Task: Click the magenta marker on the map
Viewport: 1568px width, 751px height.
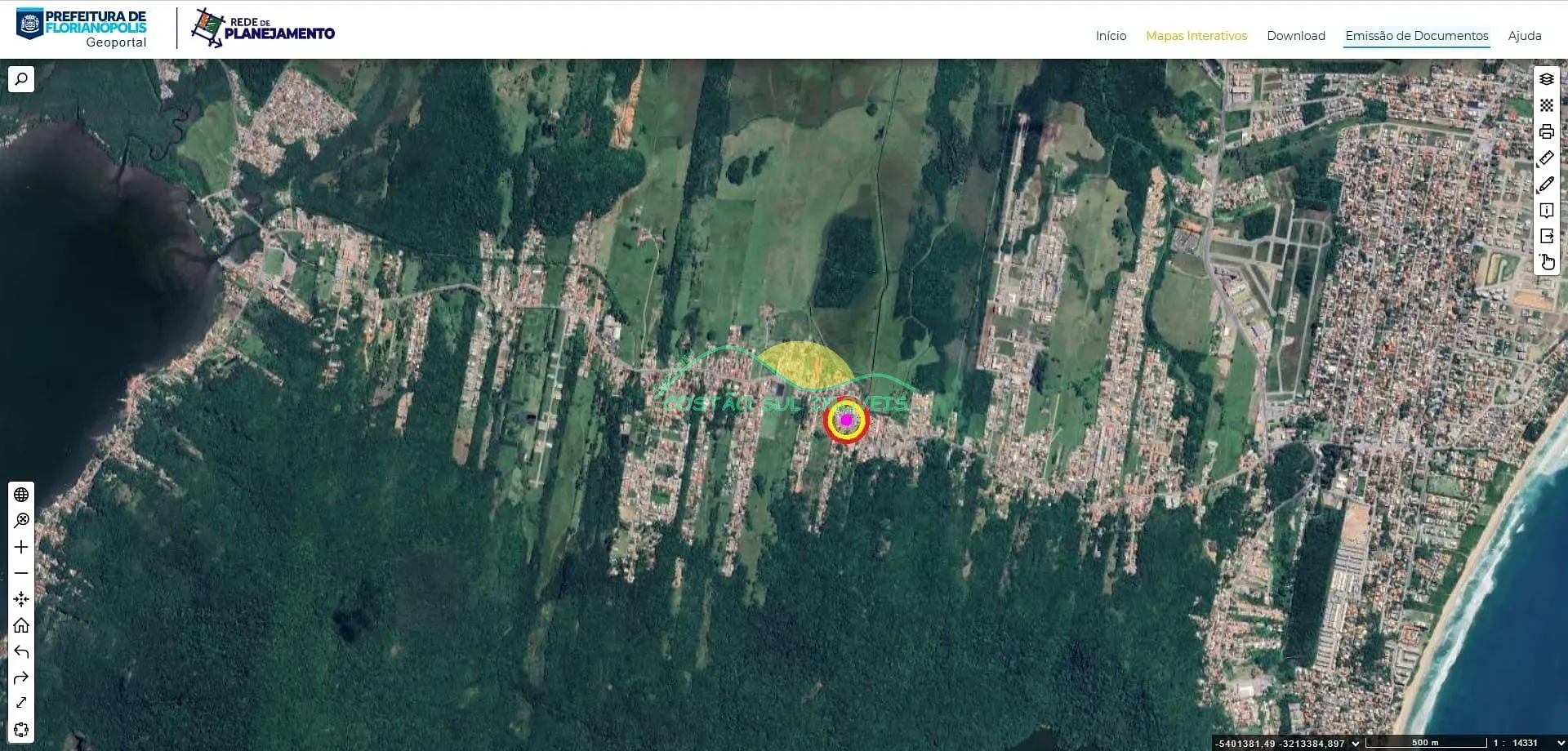Action: tap(847, 420)
